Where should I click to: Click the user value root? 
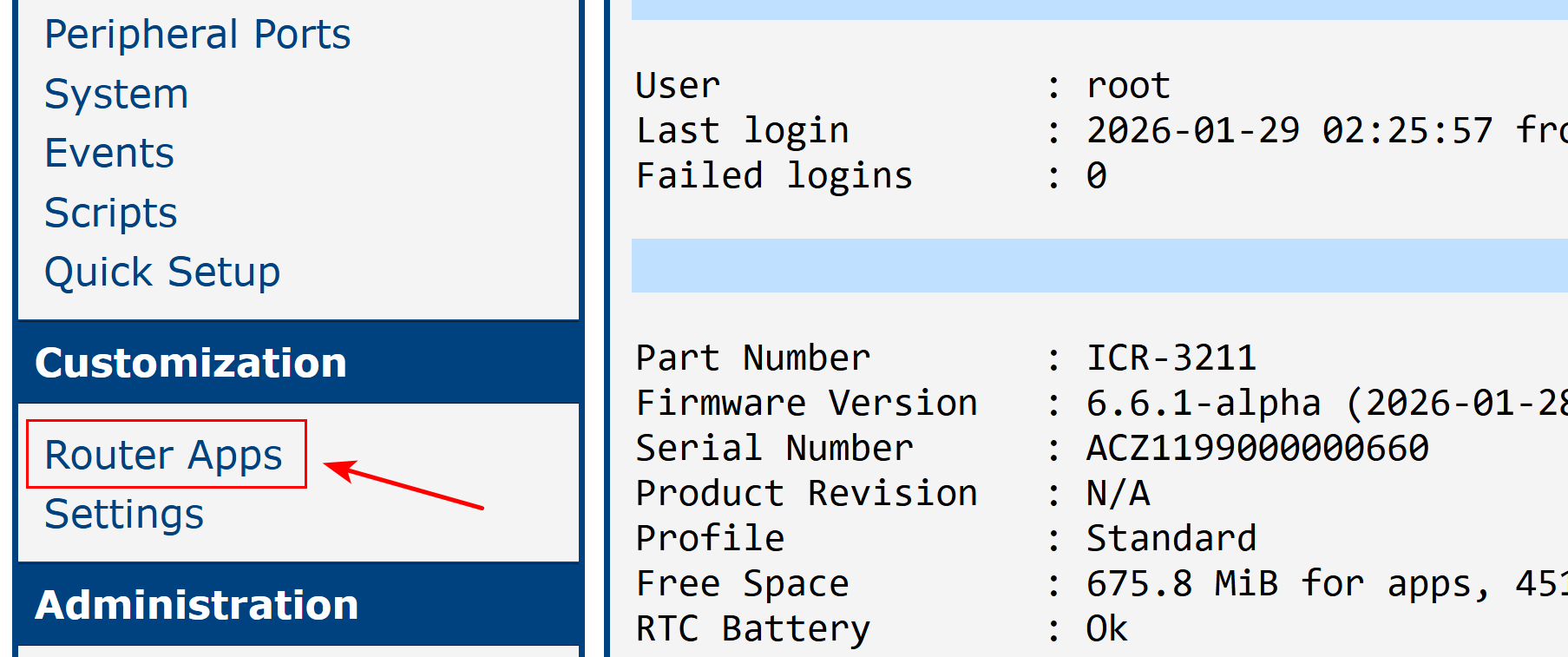tap(1128, 86)
